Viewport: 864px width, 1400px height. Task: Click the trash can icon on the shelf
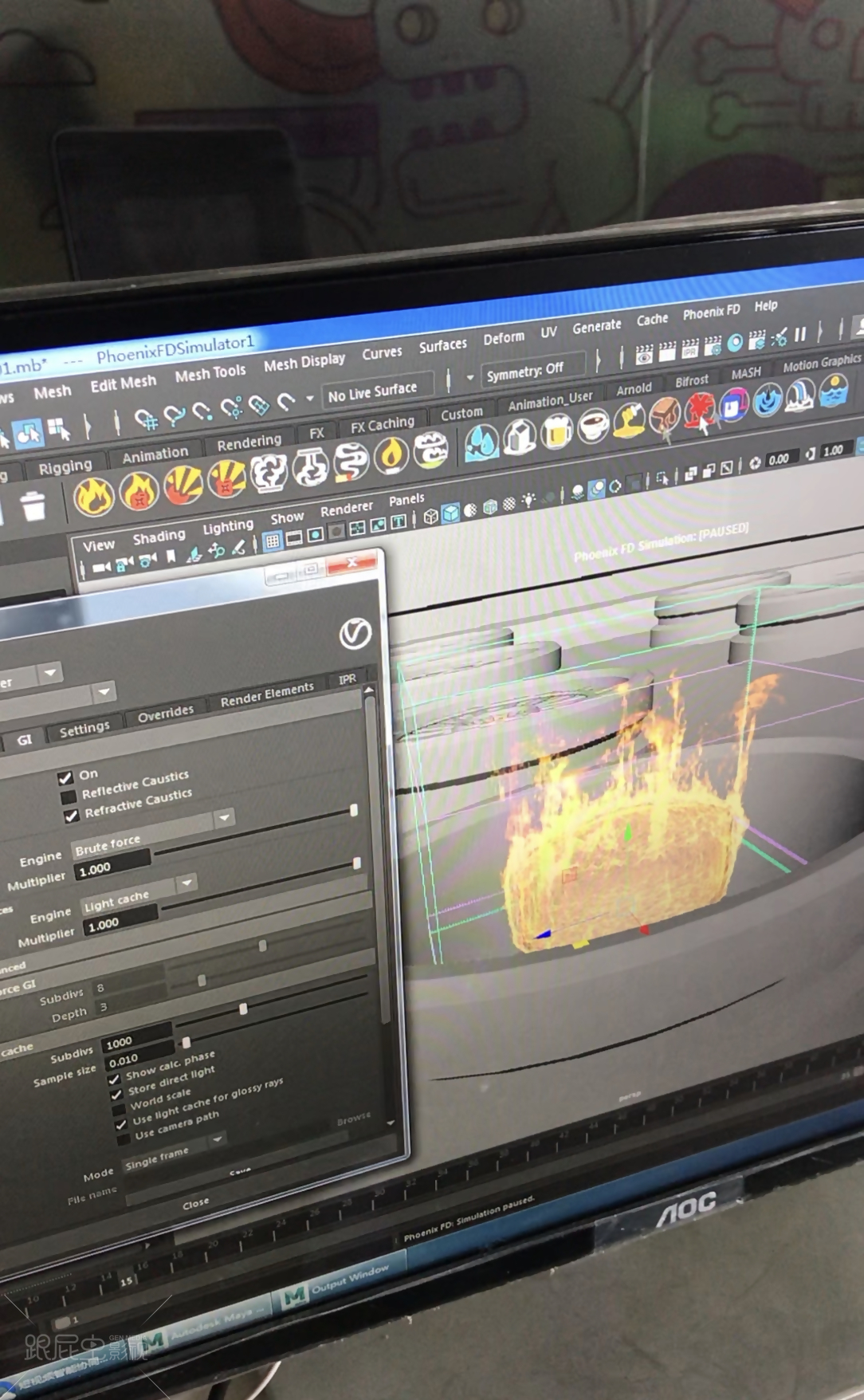point(33,506)
